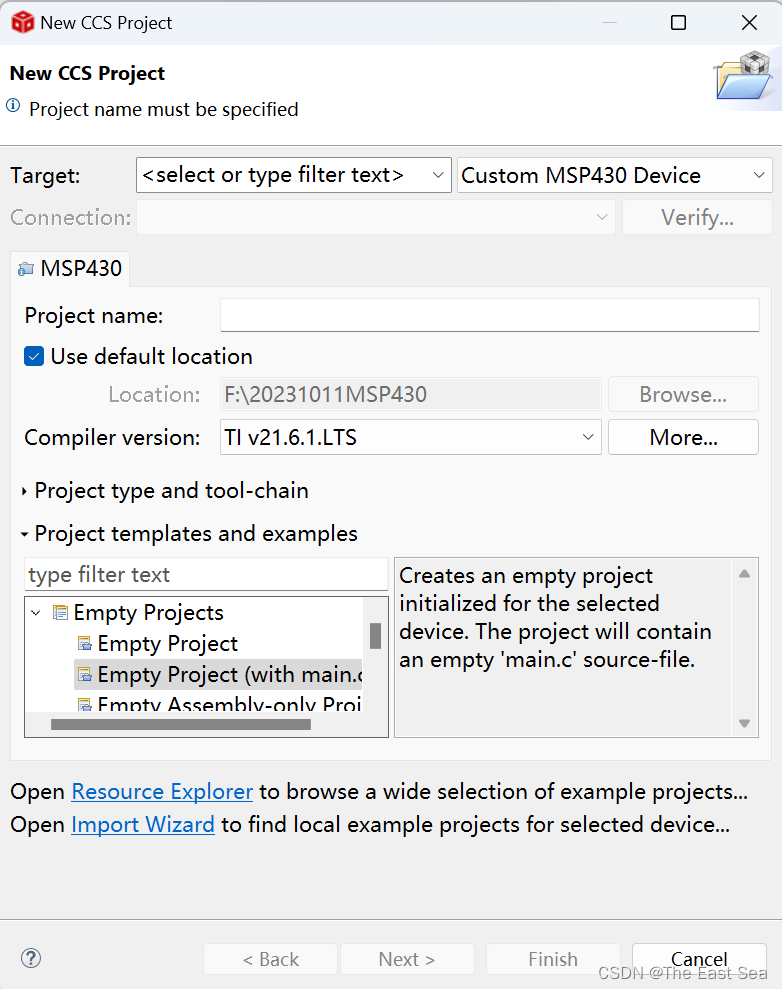Click the template list horizontal scrollbar

pyautogui.click(x=181, y=725)
